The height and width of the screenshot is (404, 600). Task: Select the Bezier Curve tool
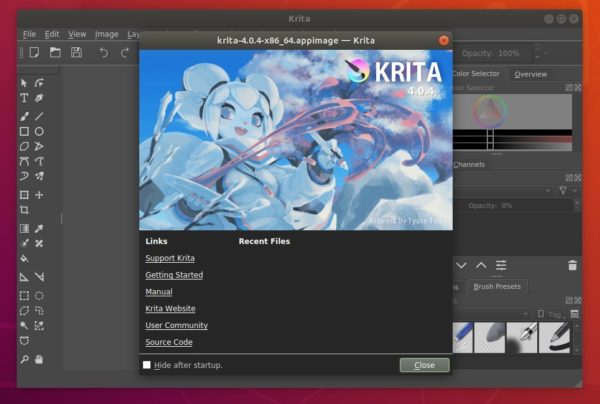click(x=24, y=161)
